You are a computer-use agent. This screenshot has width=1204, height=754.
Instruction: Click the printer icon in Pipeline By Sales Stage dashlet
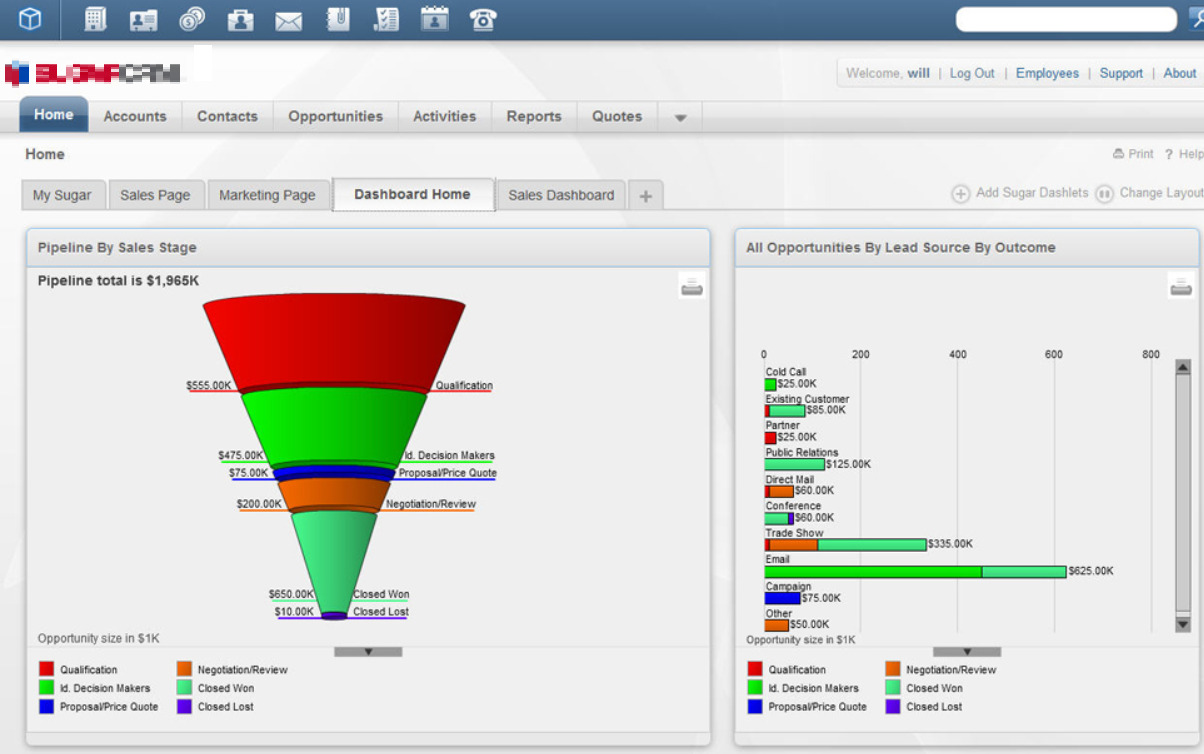pos(692,287)
